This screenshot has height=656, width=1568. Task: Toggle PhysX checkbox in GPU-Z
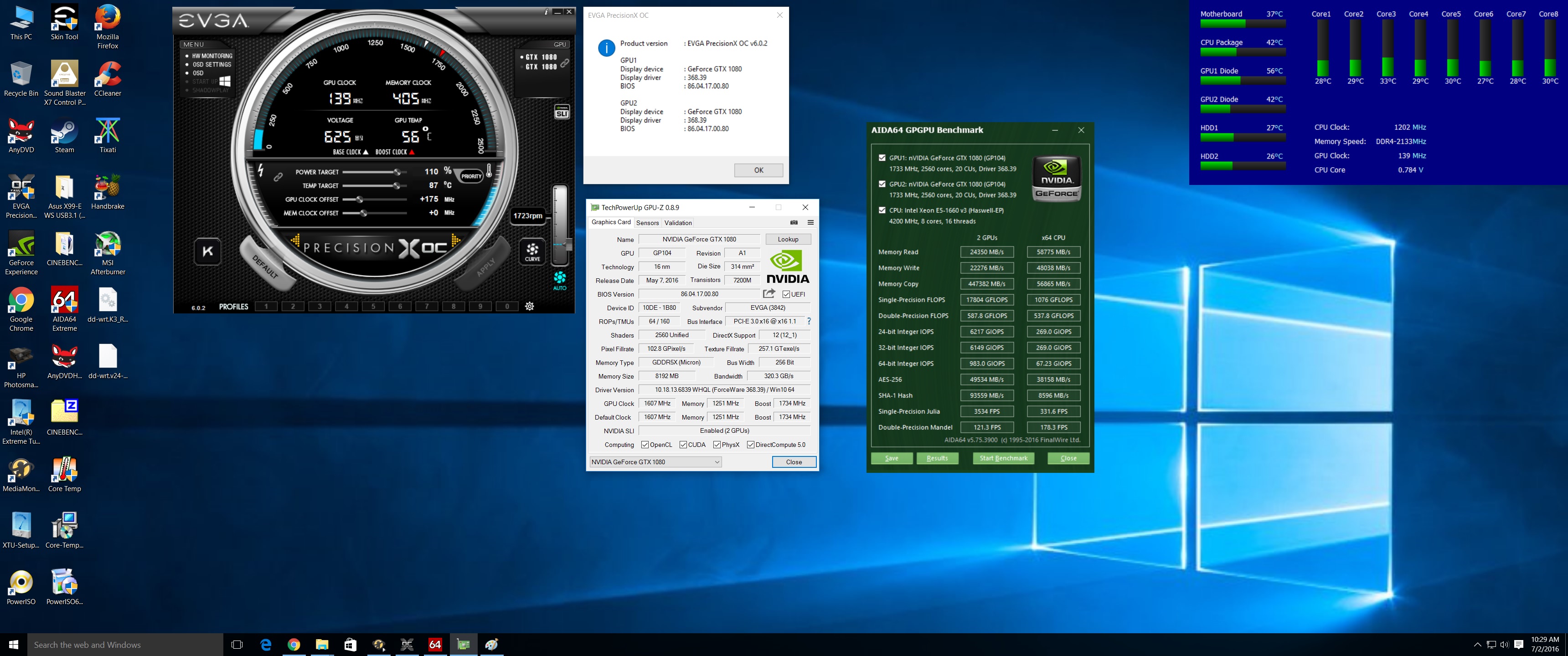click(x=717, y=445)
